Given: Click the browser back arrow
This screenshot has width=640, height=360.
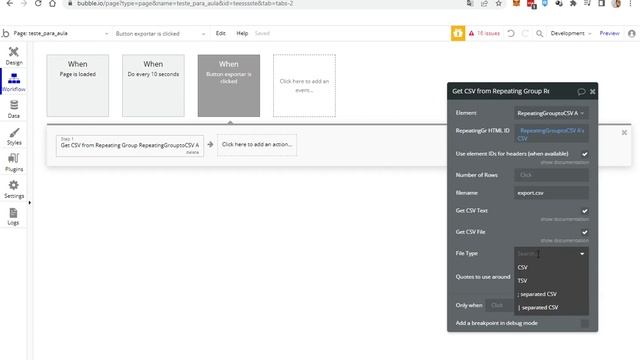Looking at the screenshot, I should 9,3.
